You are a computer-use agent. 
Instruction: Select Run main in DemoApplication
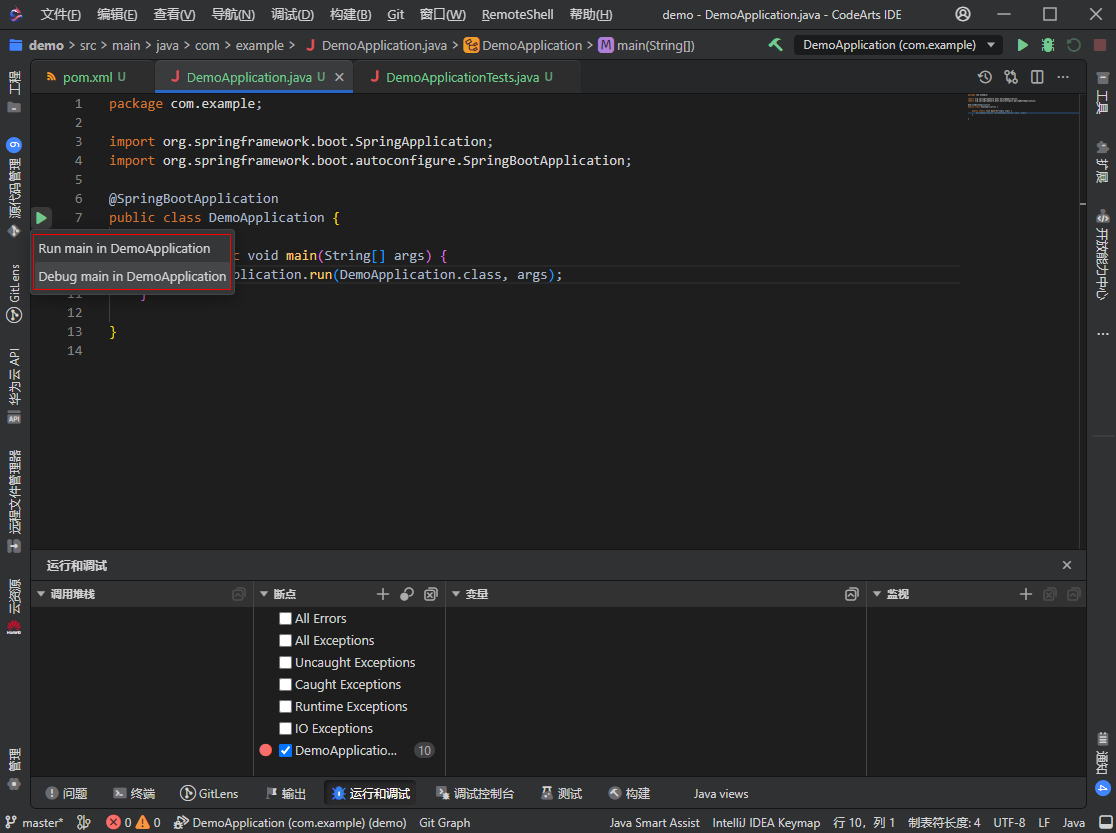(124, 248)
